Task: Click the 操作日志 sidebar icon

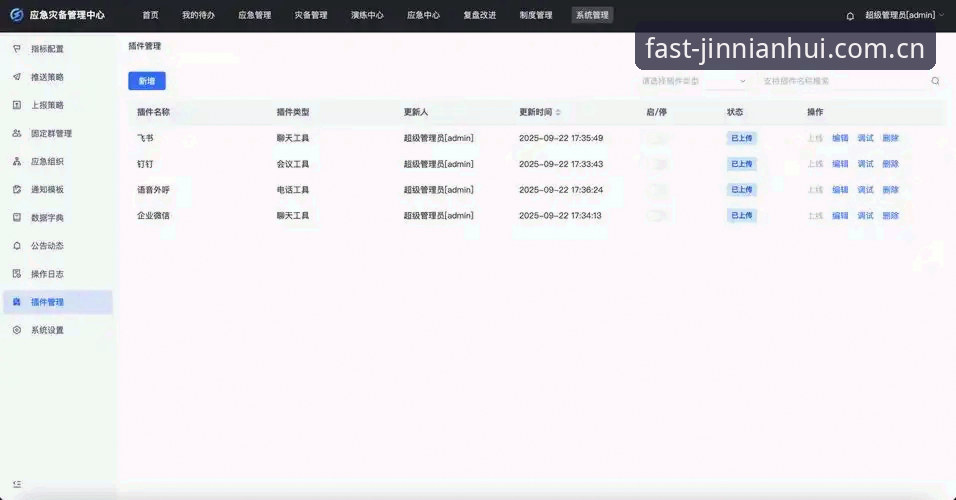Action: (x=17, y=274)
